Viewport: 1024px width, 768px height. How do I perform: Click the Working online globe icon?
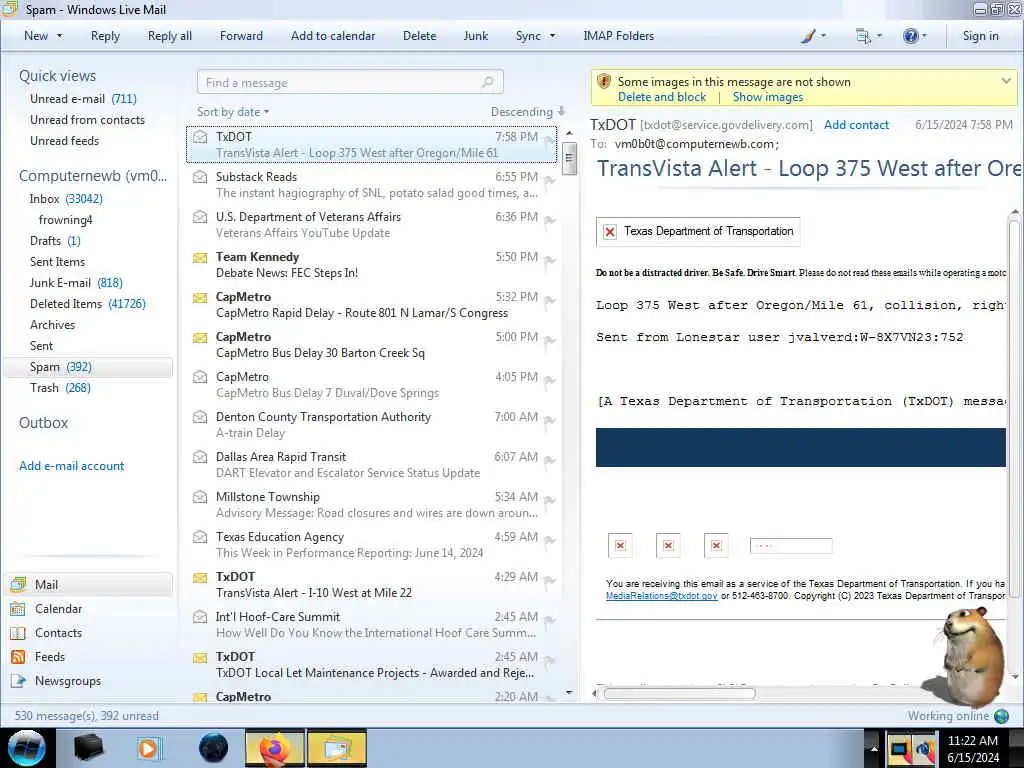[1001, 716]
